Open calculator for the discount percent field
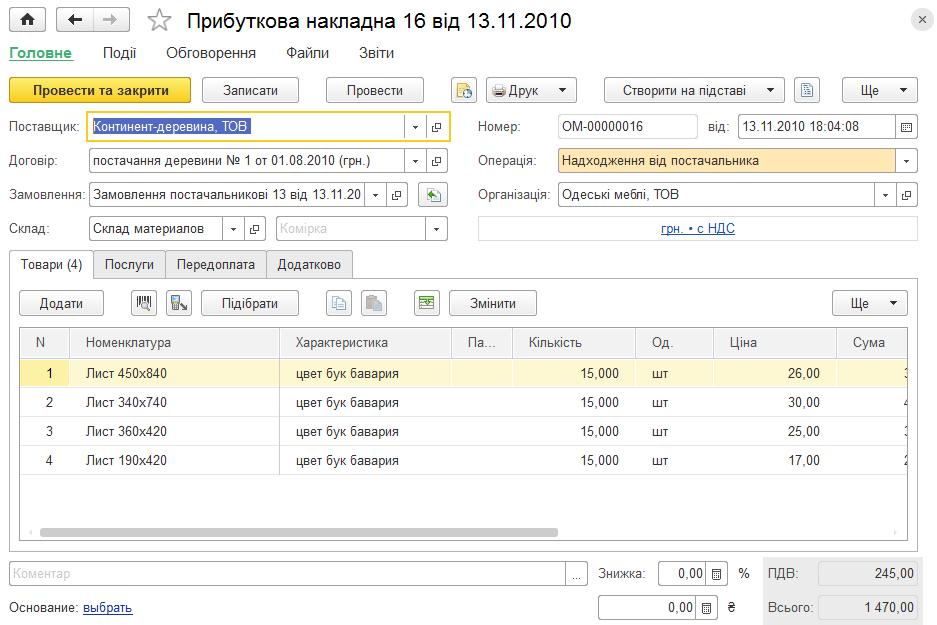Image resolution: width=937 pixels, height=625 pixels. (x=716, y=574)
